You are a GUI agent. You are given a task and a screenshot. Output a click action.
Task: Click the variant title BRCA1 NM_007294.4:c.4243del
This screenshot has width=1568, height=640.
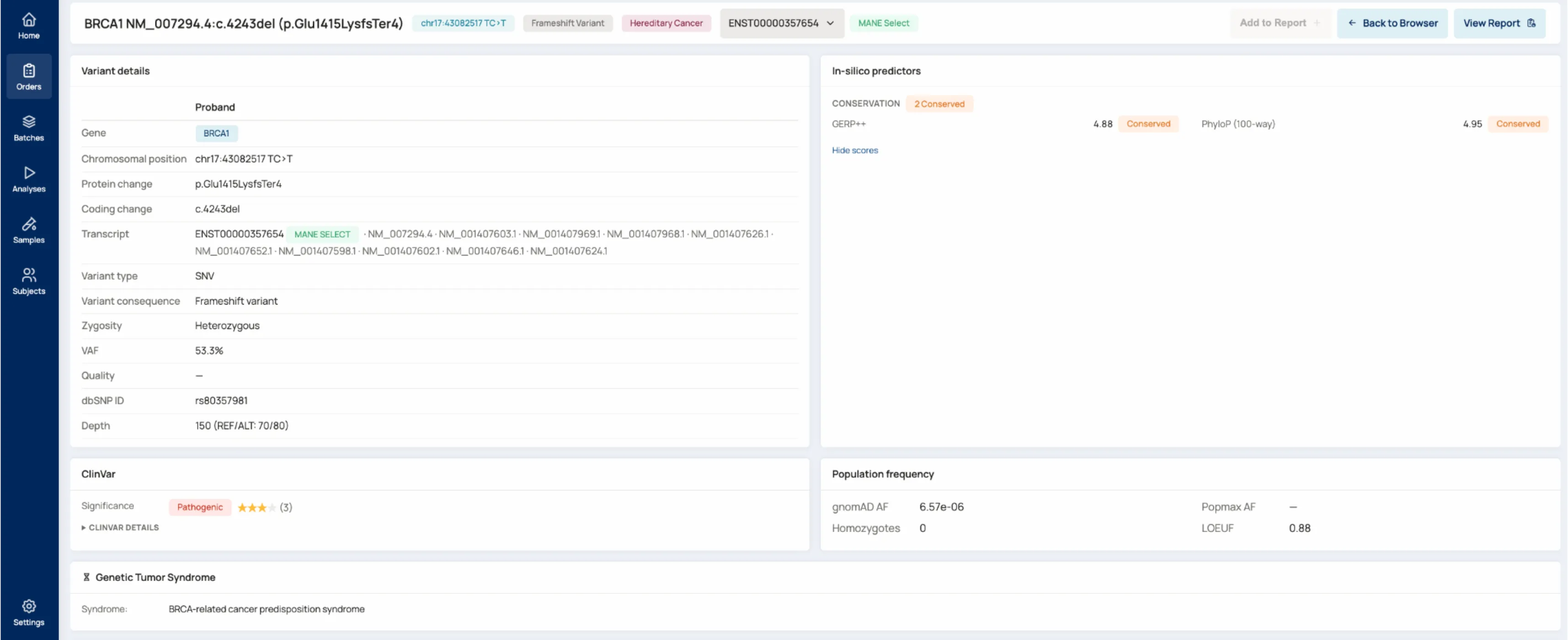[x=244, y=24]
